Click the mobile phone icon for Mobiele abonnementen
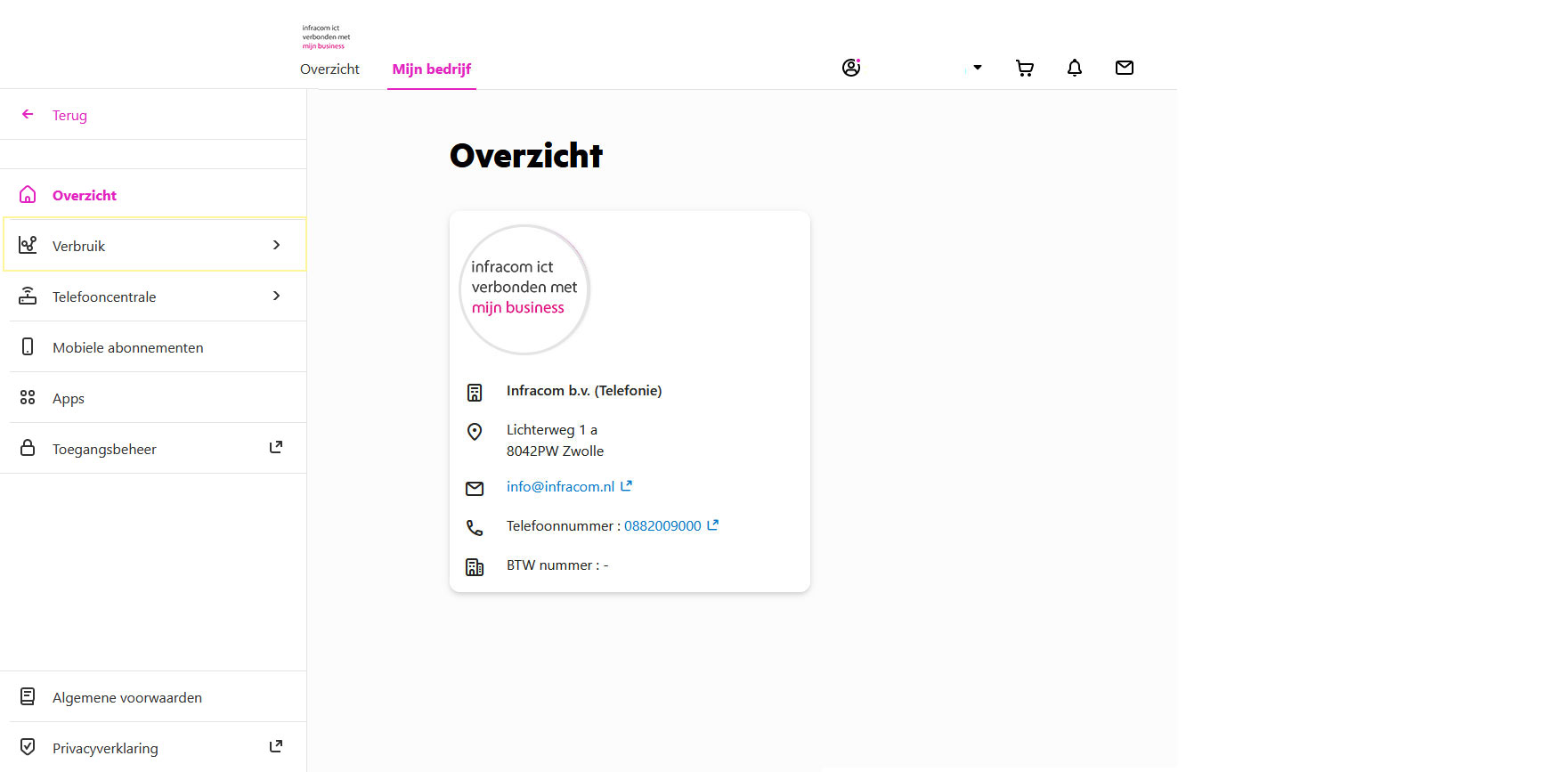 28,346
